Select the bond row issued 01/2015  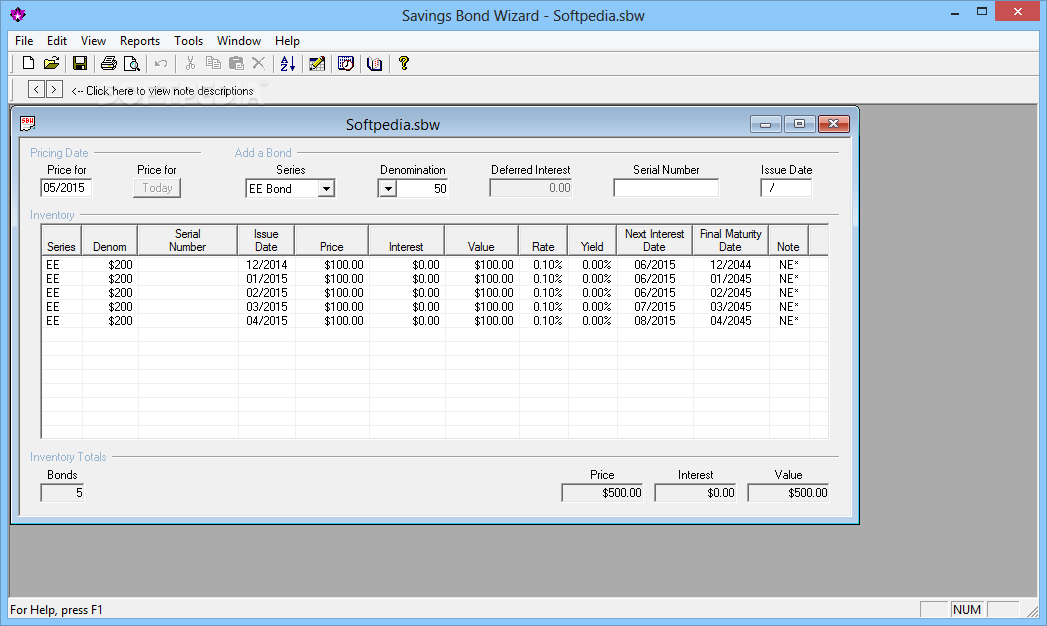(435, 279)
